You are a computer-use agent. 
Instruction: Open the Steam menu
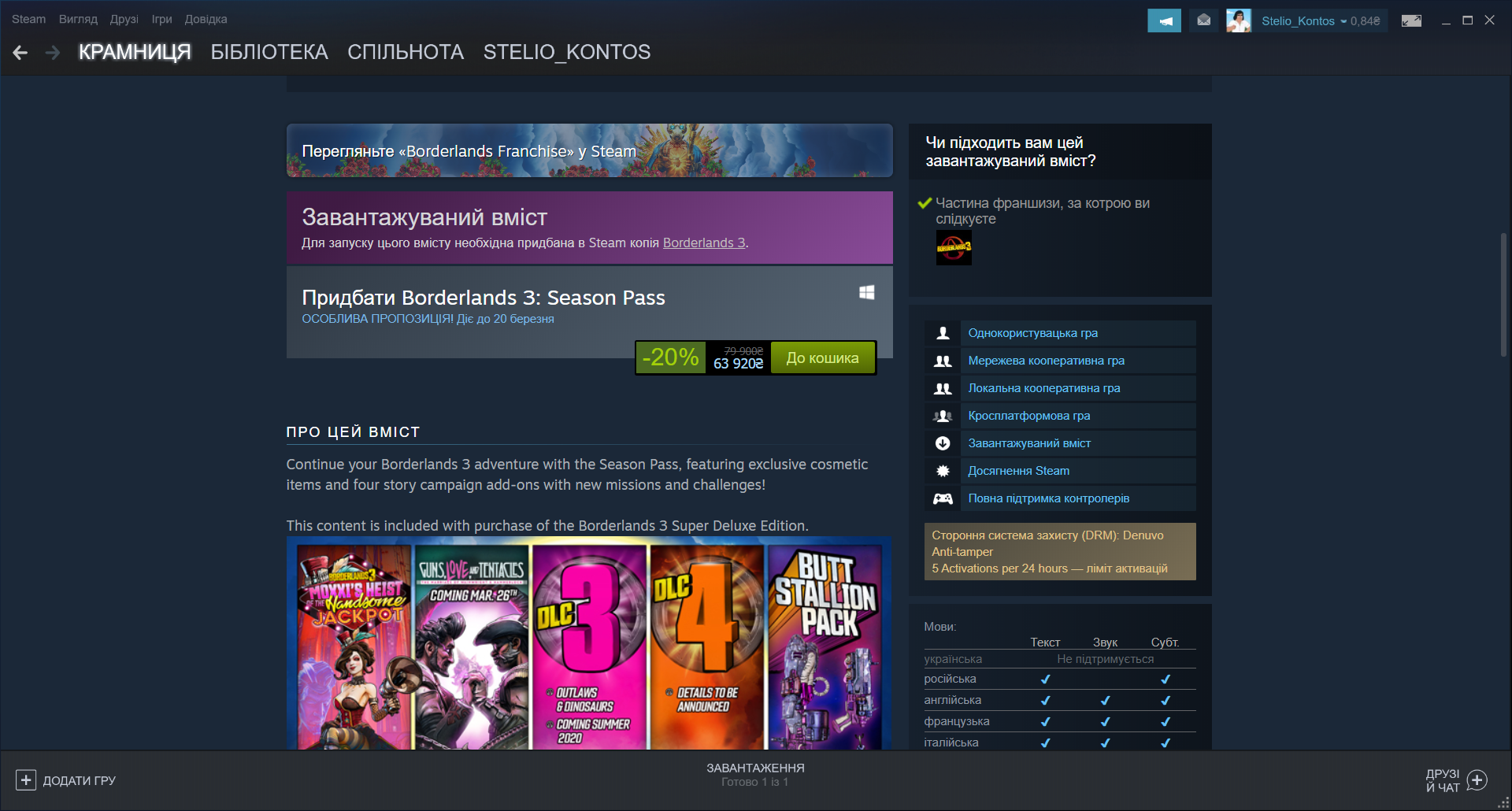click(28, 19)
